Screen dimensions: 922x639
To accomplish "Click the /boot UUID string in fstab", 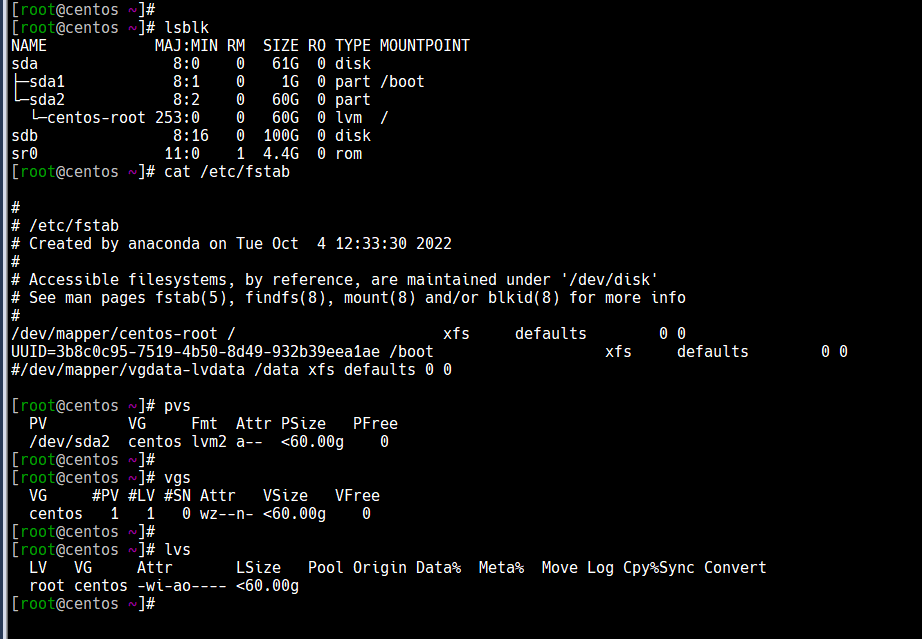I will pyautogui.click(x=196, y=352).
